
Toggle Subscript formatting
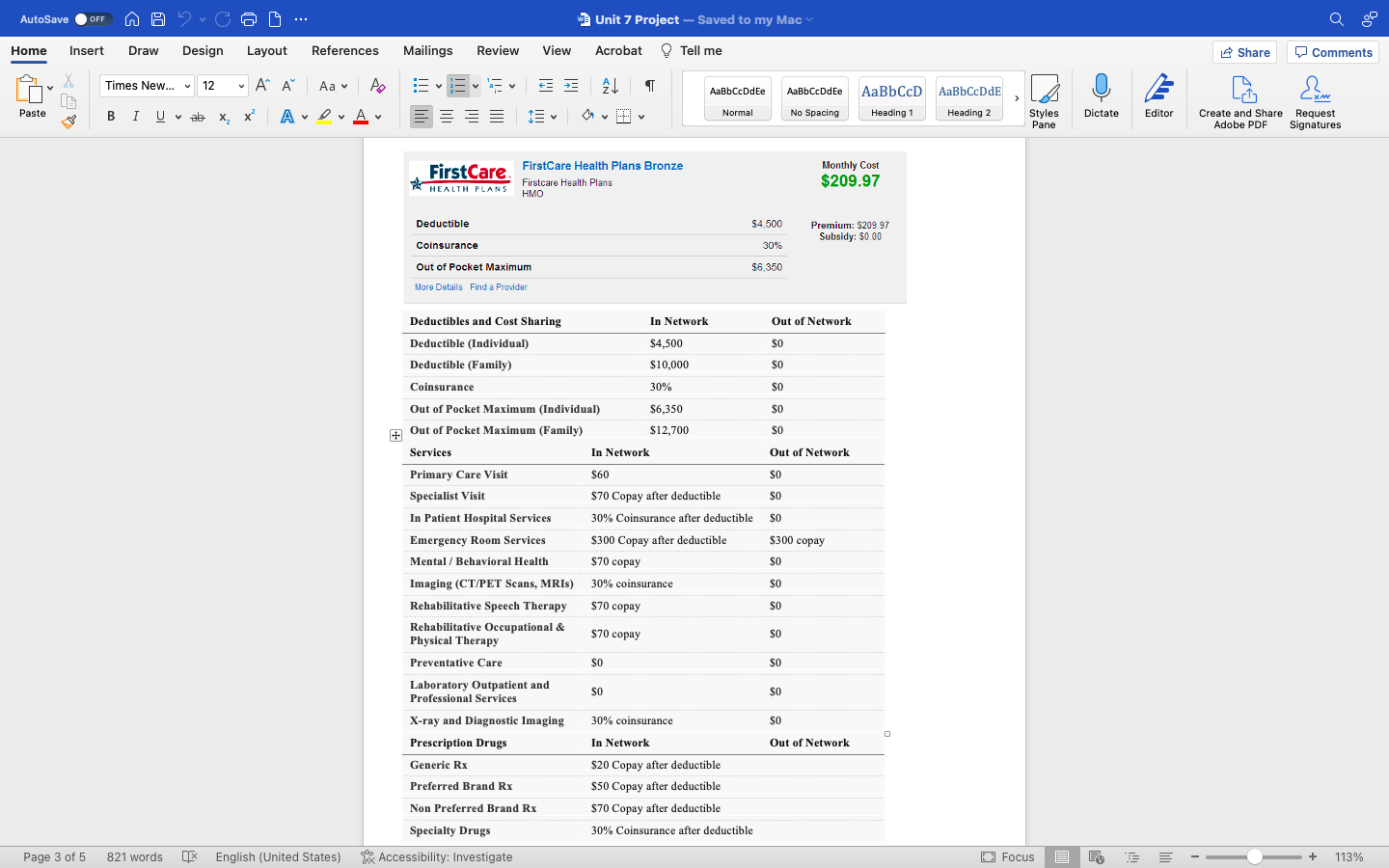(x=224, y=117)
